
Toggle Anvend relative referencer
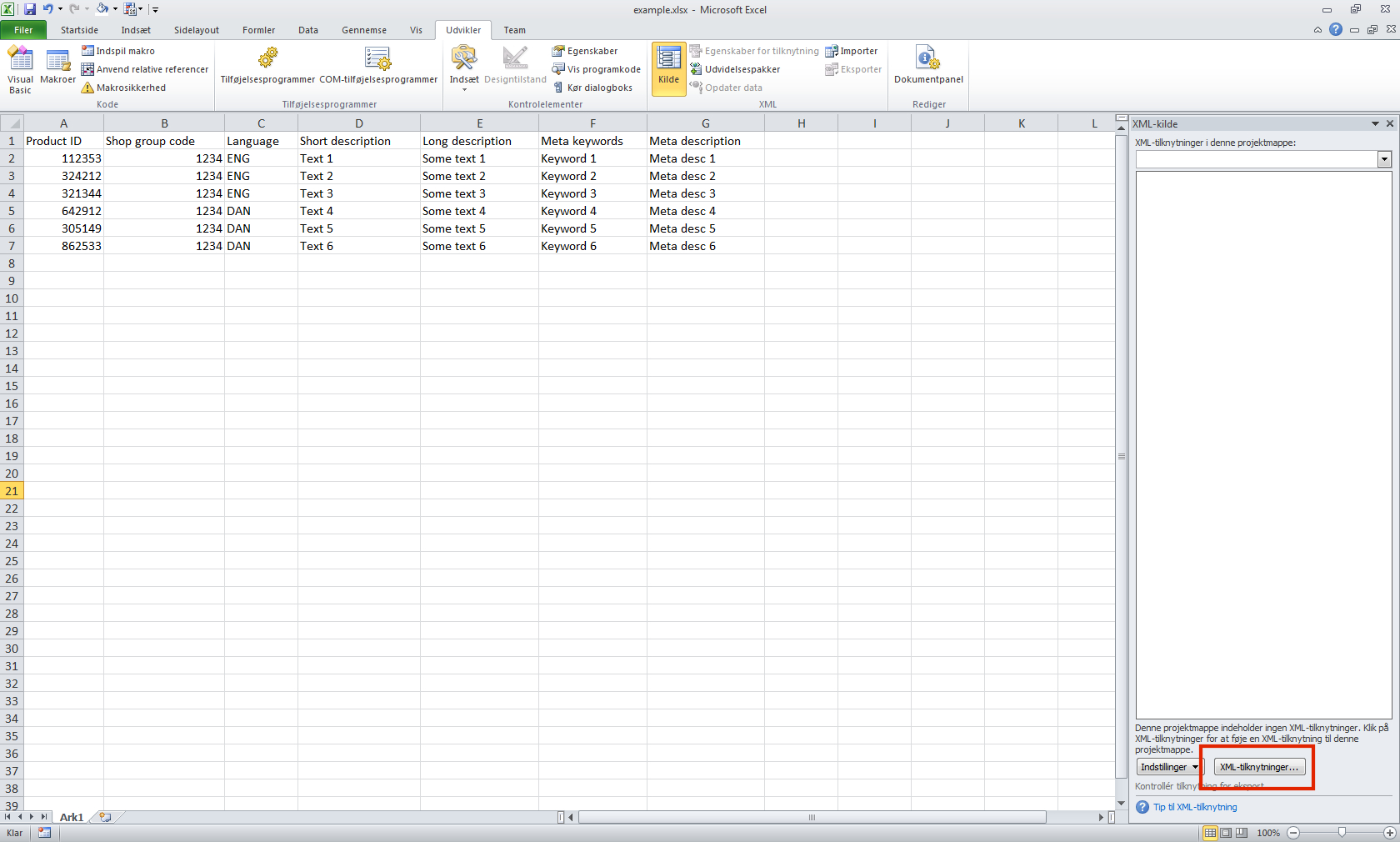[x=145, y=69]
